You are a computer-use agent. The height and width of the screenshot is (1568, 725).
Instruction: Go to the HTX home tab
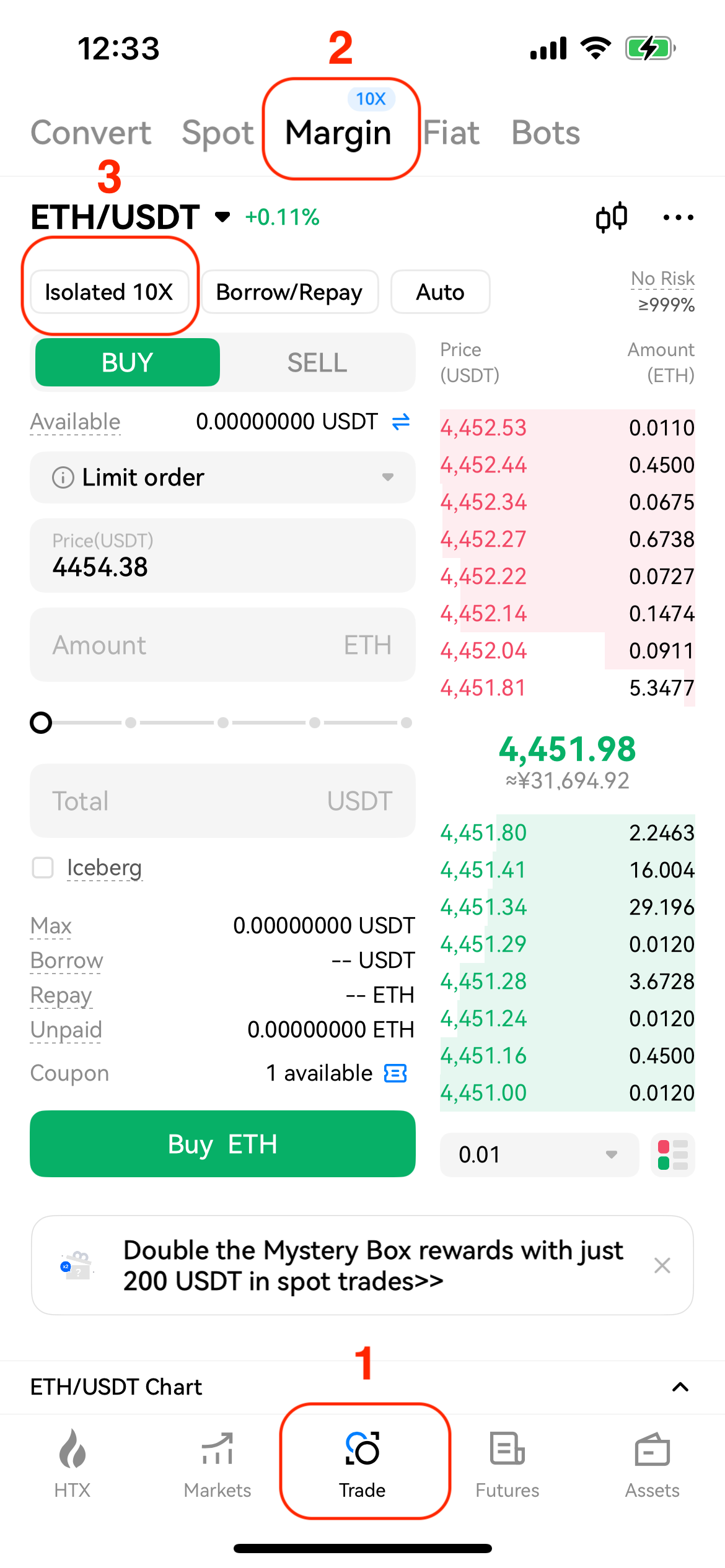coord(72,1463)
